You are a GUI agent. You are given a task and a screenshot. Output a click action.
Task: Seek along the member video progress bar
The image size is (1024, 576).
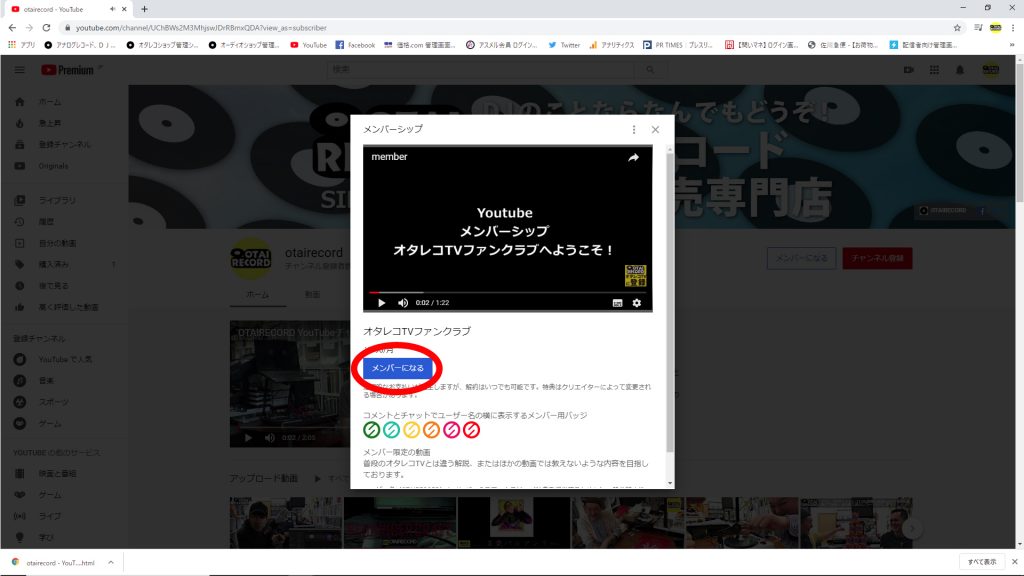point(507,293)
